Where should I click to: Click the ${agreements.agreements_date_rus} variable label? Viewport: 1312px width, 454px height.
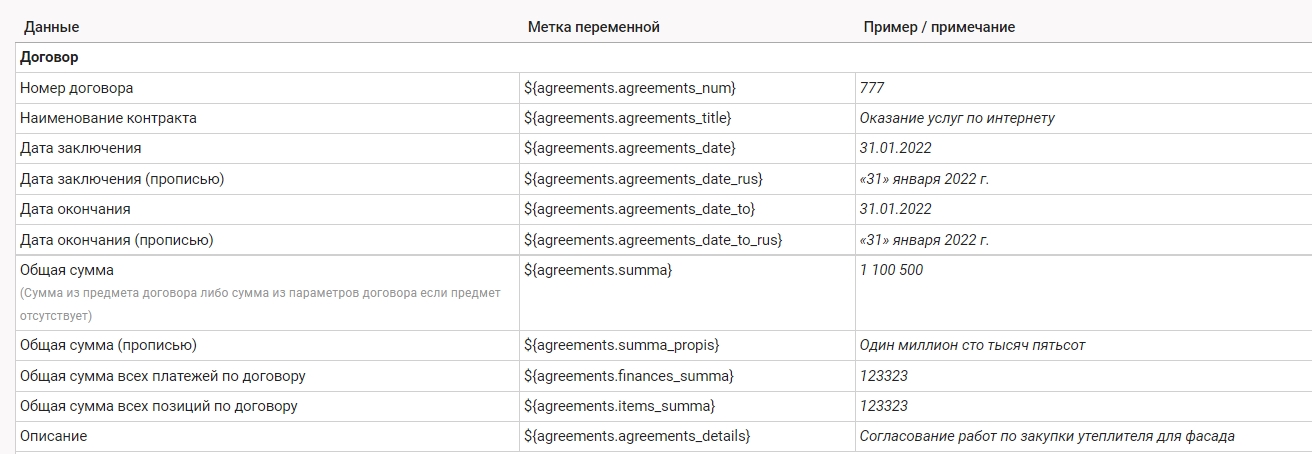(643, 179)
